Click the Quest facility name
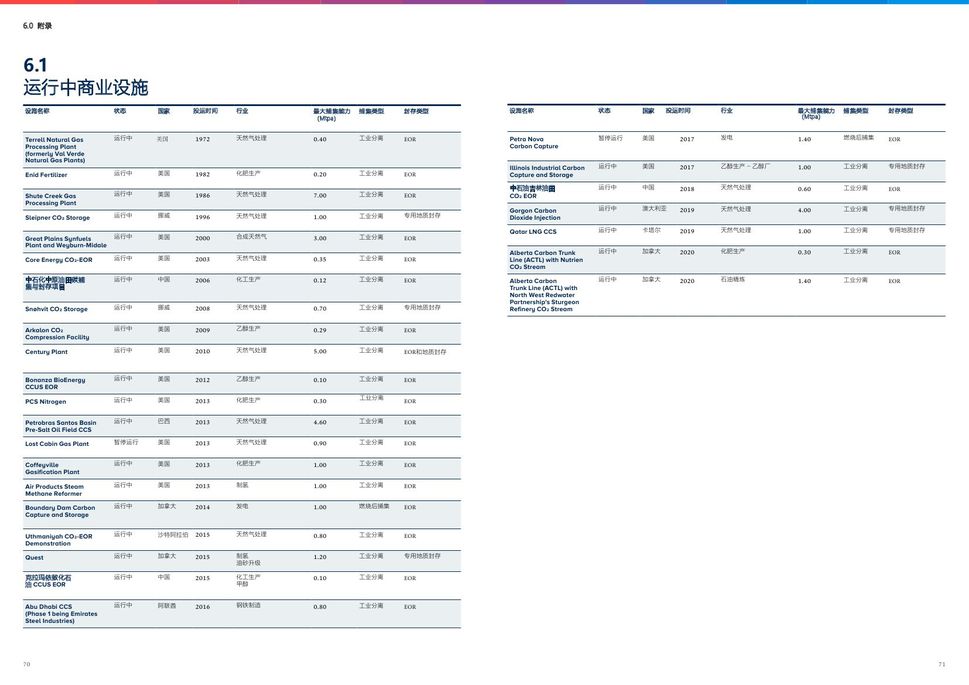 [34, 558]
